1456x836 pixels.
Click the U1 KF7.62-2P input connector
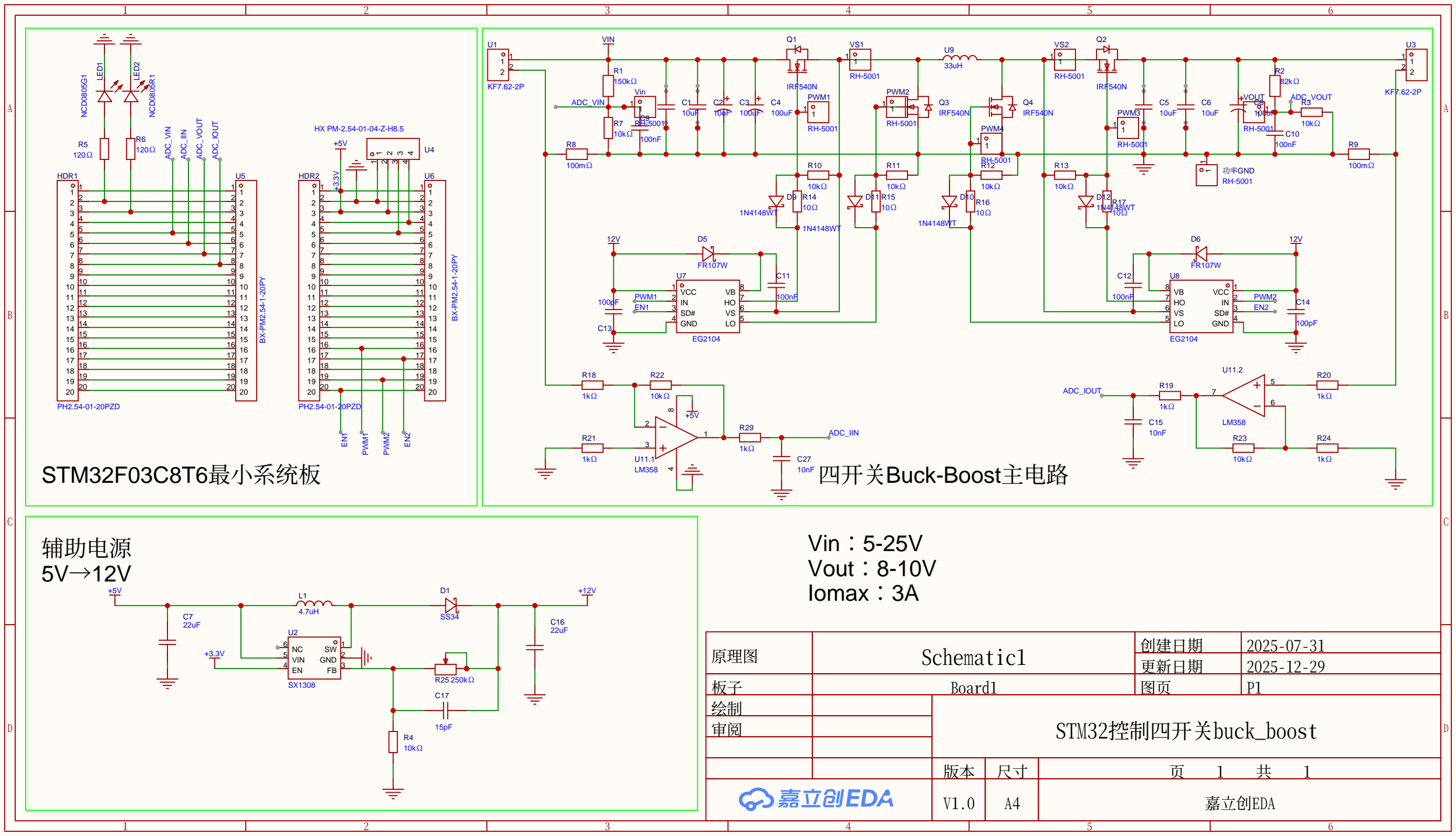tap(498, 65)
